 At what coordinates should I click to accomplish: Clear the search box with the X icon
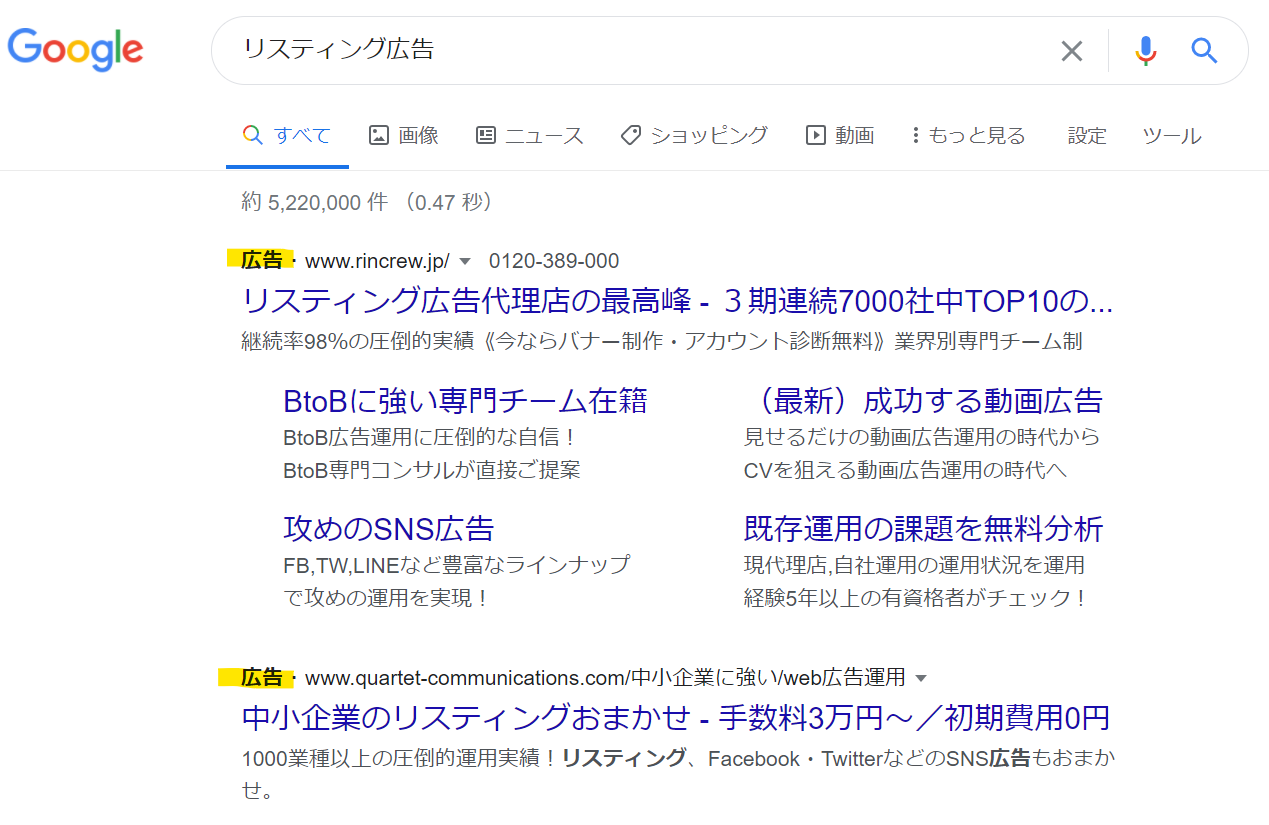[x=1071, y=51]
